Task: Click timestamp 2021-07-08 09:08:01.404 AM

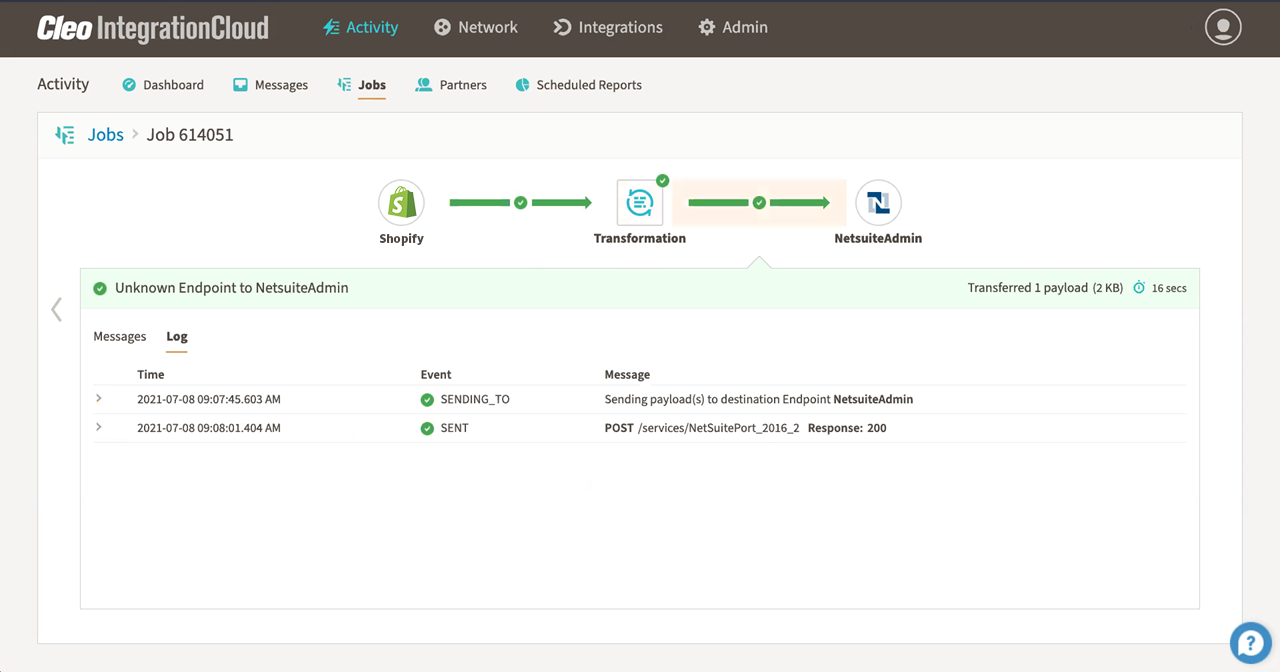Action: pos(209,428)
